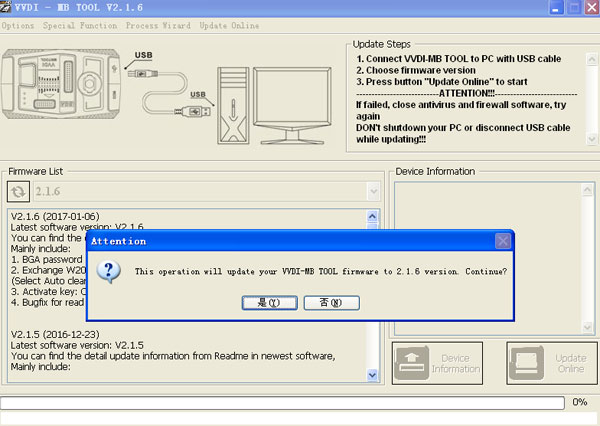Screen dimensions: 600x426
Task: Click step '2. Choose firmware version'
Action: 416,70
